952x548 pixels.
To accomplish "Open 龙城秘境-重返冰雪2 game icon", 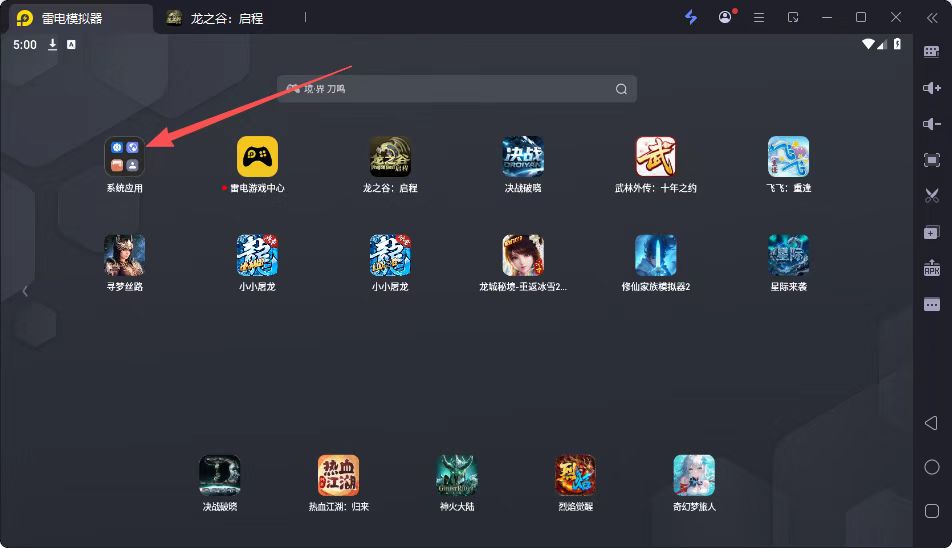I will coord(523,255).
